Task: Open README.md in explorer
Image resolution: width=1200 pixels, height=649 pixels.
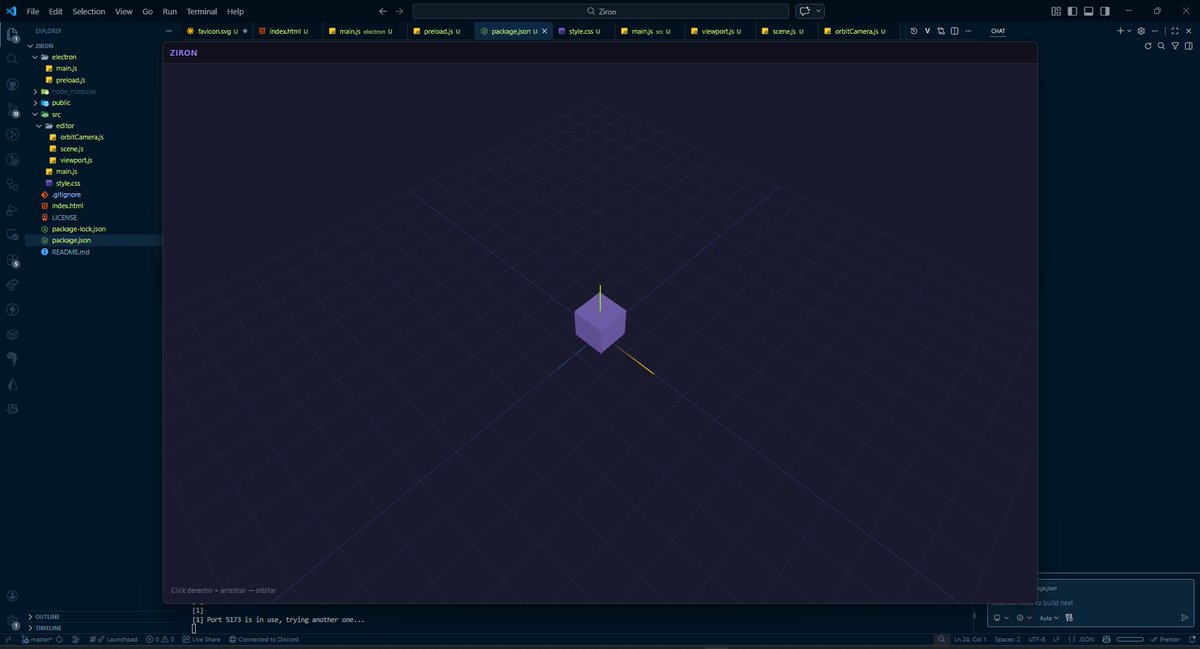Action: 70,251
